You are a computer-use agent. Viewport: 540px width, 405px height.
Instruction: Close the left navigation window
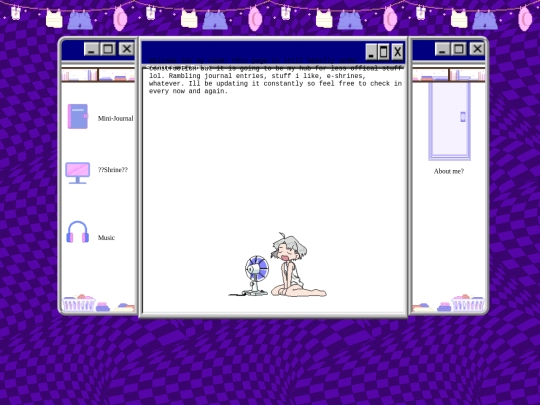pyautogui.click(x=126, y=49)
